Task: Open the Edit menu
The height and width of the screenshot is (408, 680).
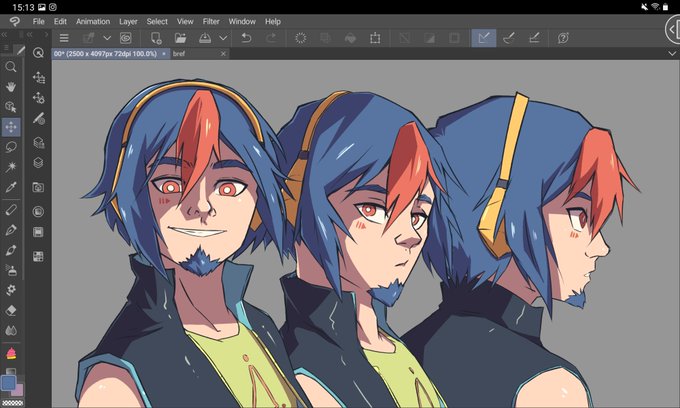Action: click(x=60, y=21)
